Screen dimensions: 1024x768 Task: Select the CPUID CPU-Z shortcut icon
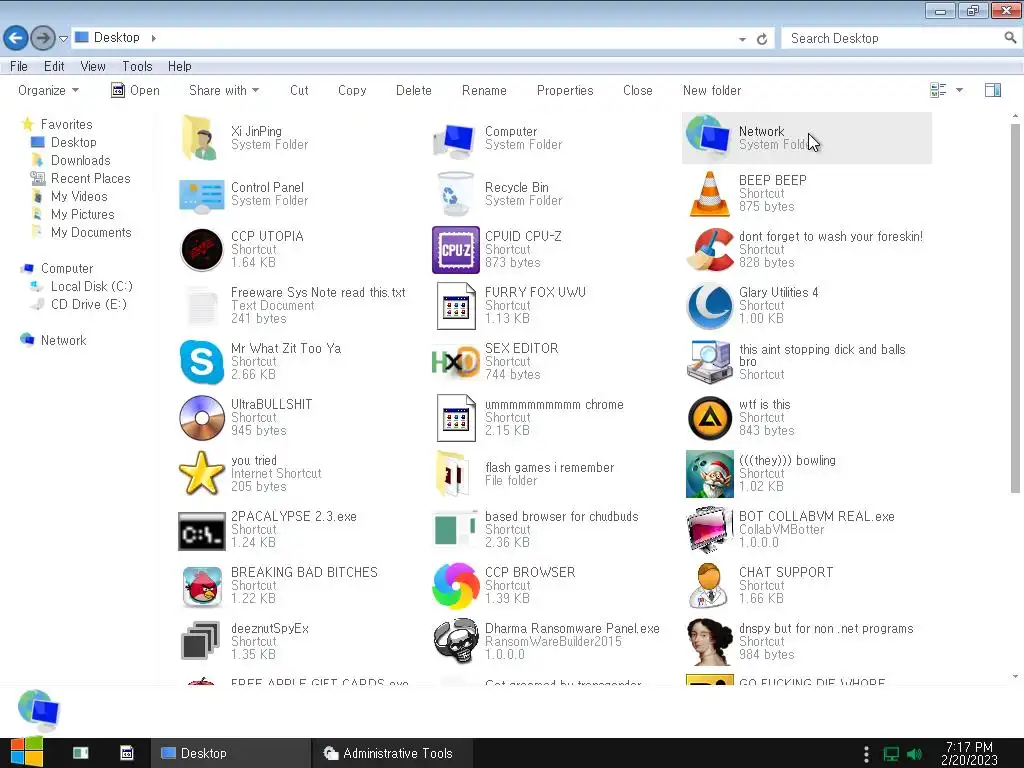tap(455, 249)
